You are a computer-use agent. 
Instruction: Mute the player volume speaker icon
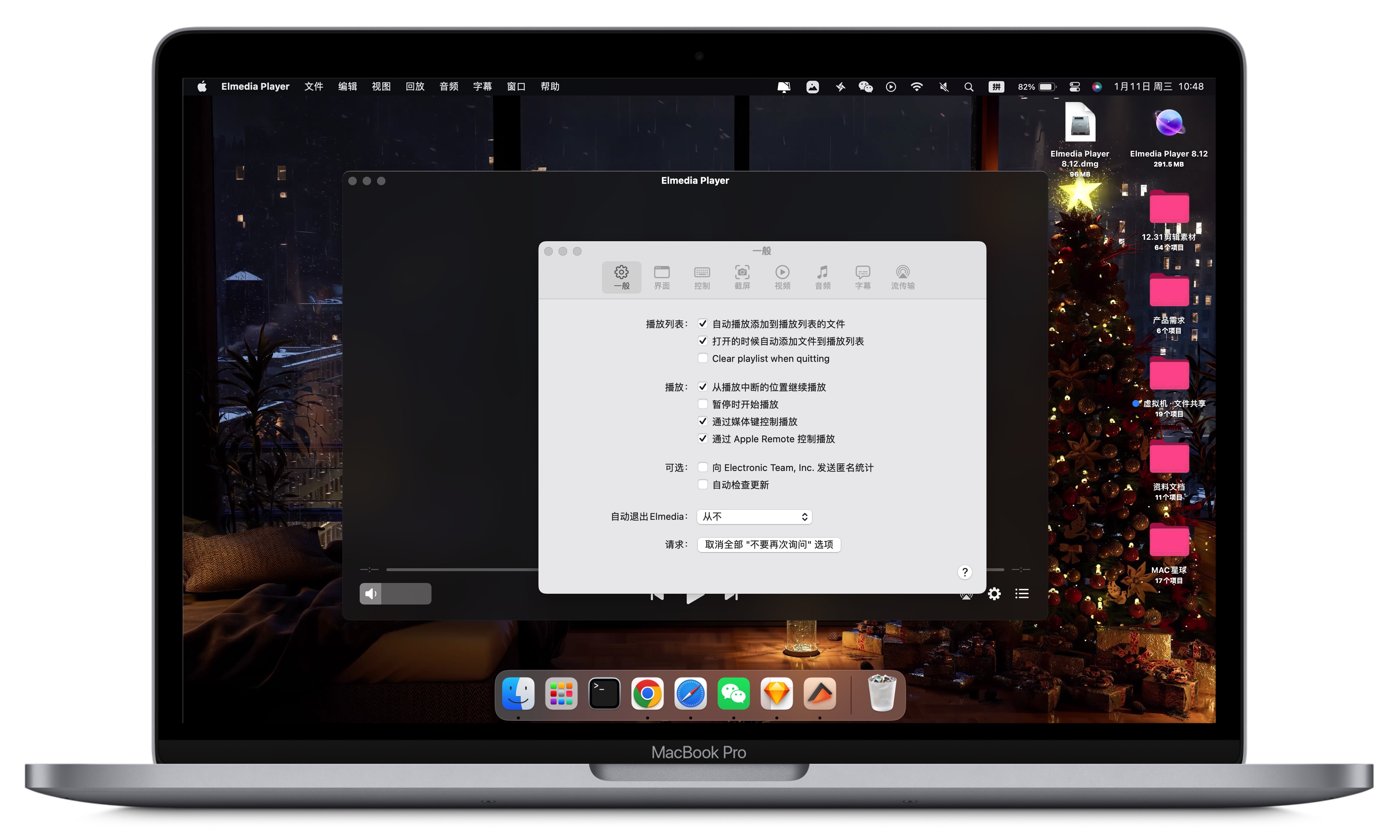(x=371, y=594)
